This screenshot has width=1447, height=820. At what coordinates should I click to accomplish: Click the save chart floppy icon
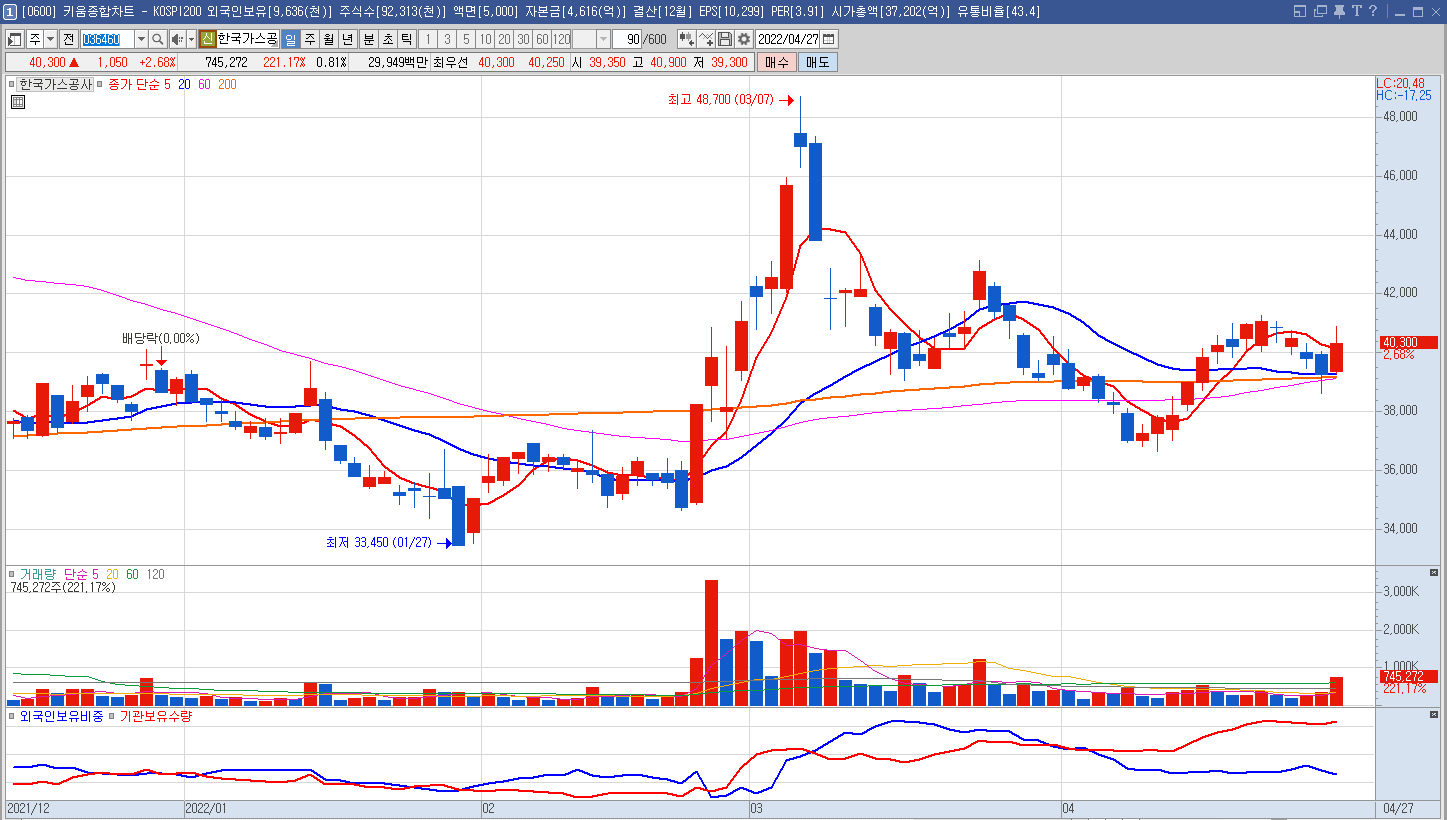(725, 39)
